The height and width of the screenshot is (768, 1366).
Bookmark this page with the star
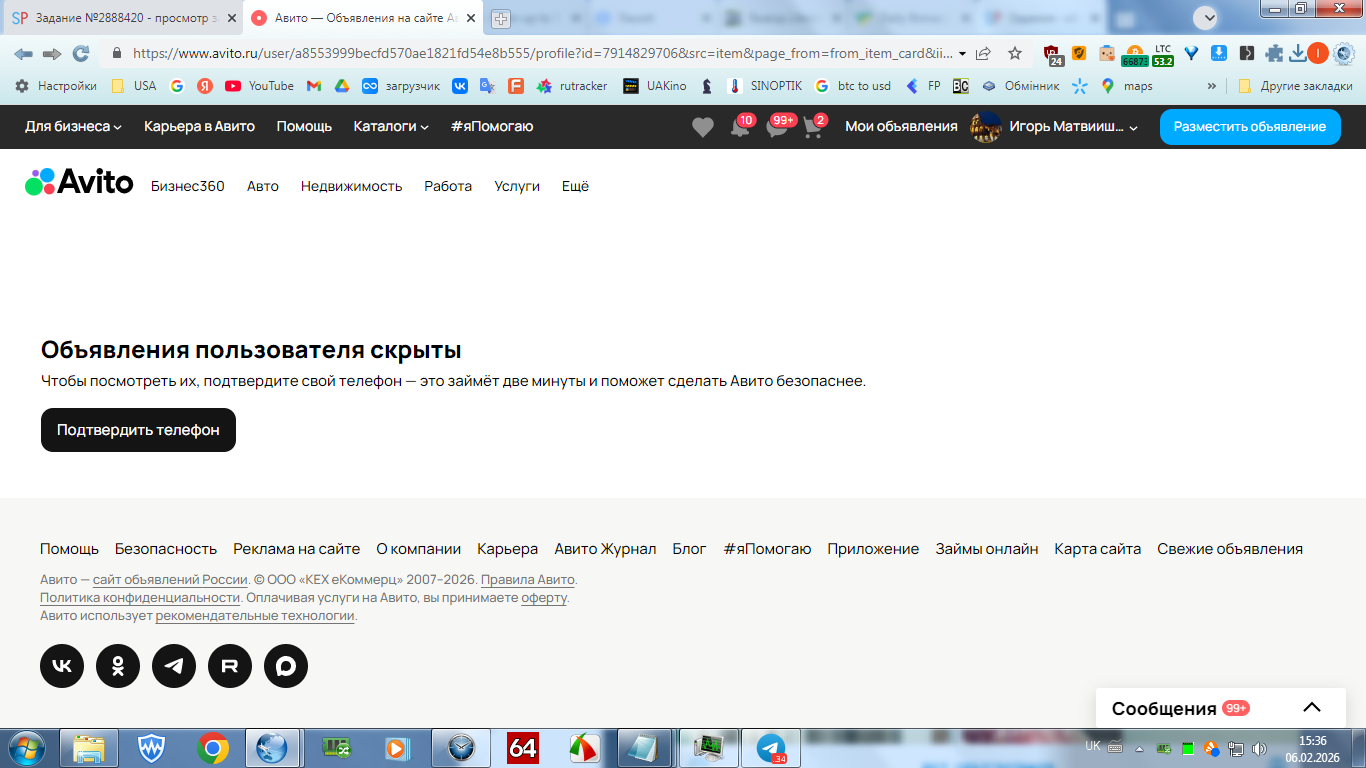1015,54
